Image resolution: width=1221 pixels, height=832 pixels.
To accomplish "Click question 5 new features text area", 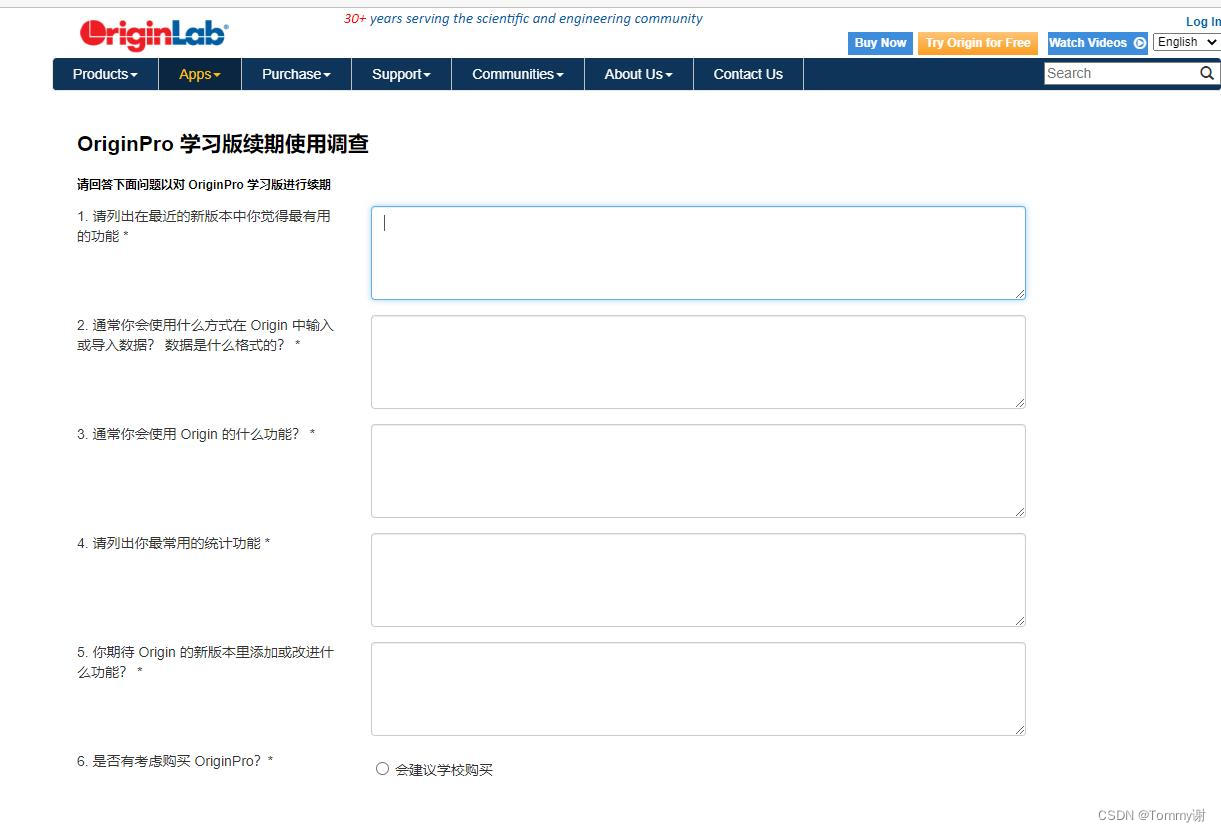I will pos(698,689).
